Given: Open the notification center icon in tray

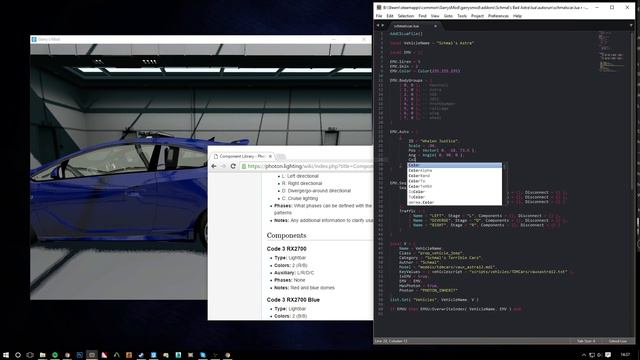Looking at the screenshot, I should pyautogui.click(x=608, y=355).
